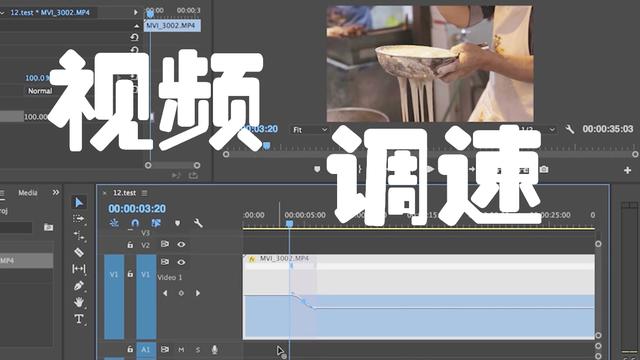Lock the A1 audio track
The height and width of the screenshot is (360, 640).
point(130,349)
